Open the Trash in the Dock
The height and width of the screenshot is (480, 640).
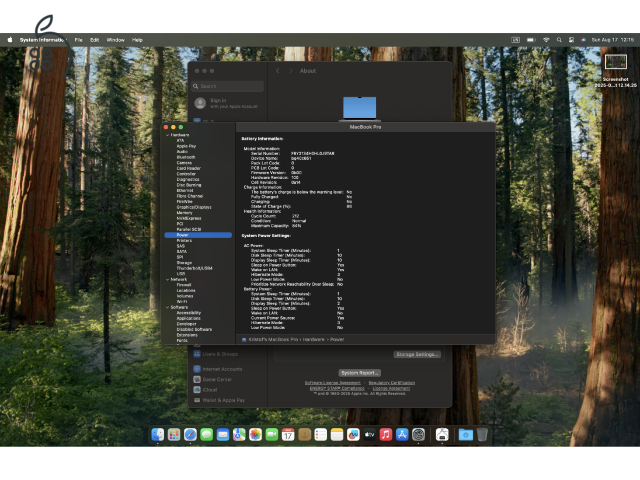tap(482, 435)
